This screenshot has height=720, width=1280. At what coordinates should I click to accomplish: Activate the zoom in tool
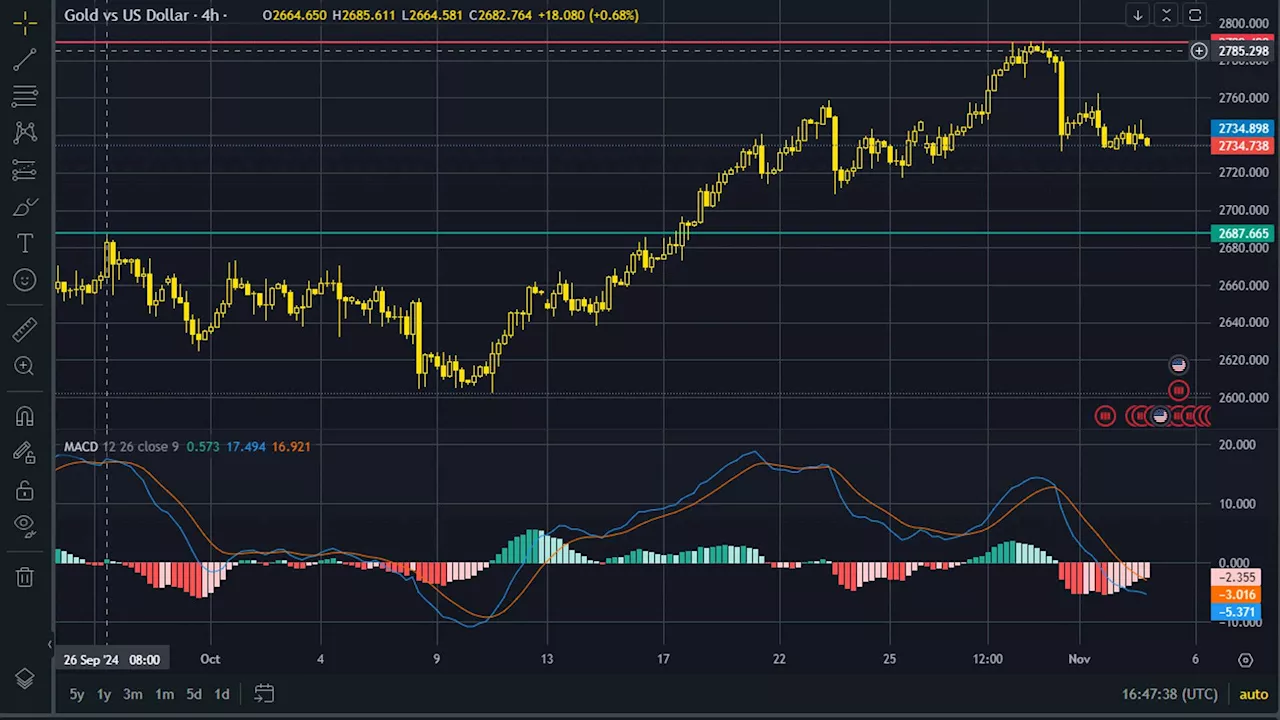click(25, 366)
